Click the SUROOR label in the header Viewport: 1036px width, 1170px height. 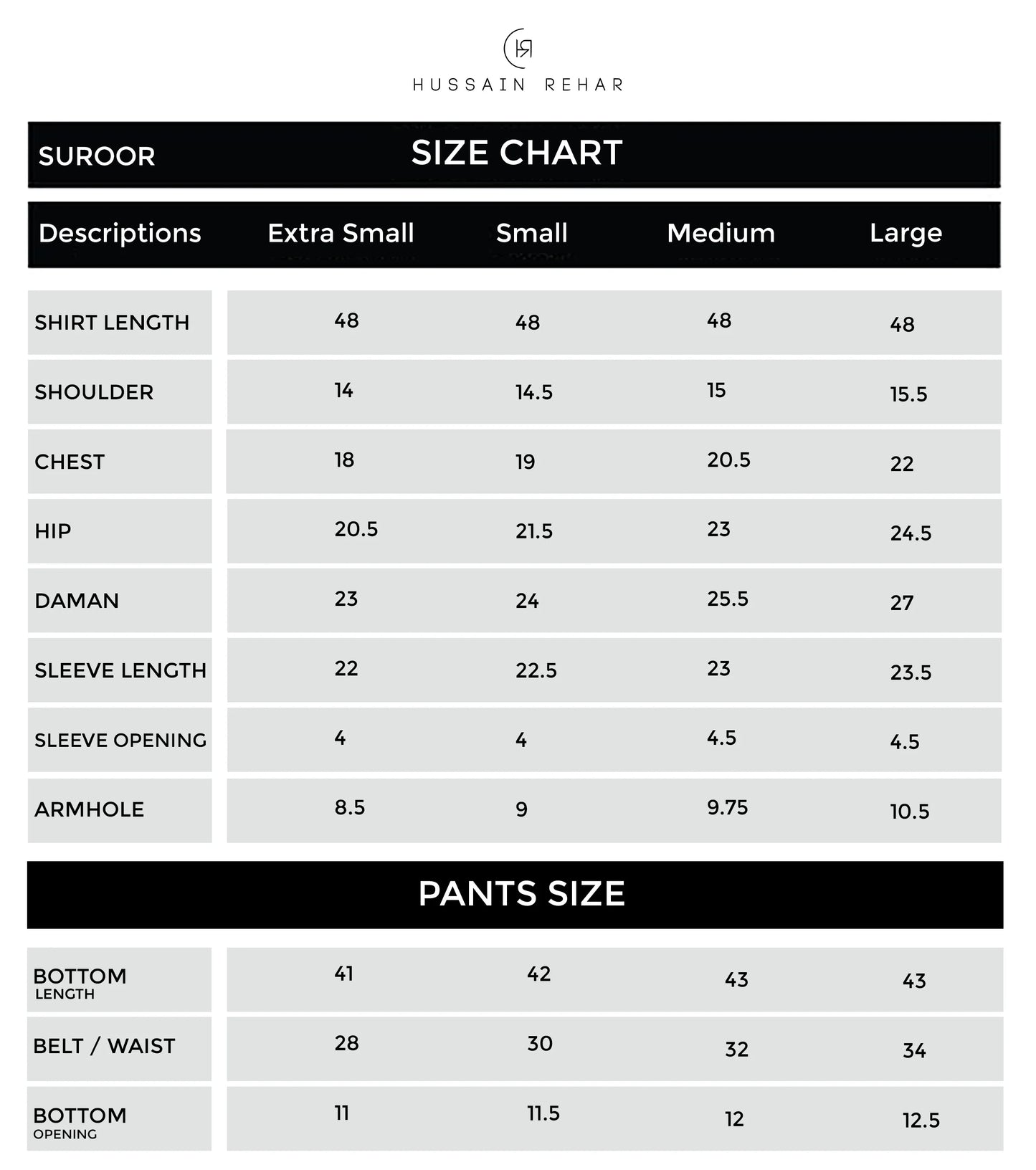click(x=97, y=156)
